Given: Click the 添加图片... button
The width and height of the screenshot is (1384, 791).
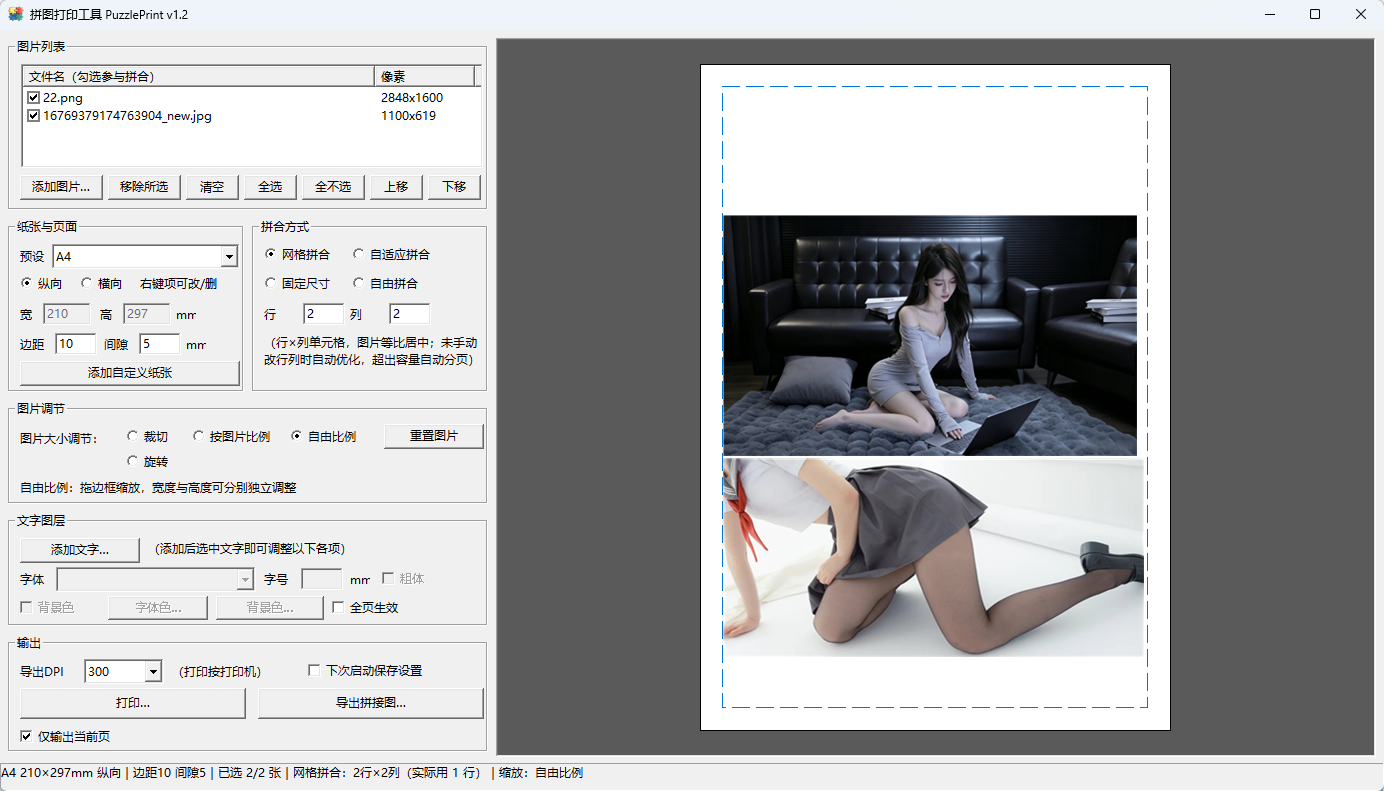Looking at the screenshot, I should coord(61,187).
